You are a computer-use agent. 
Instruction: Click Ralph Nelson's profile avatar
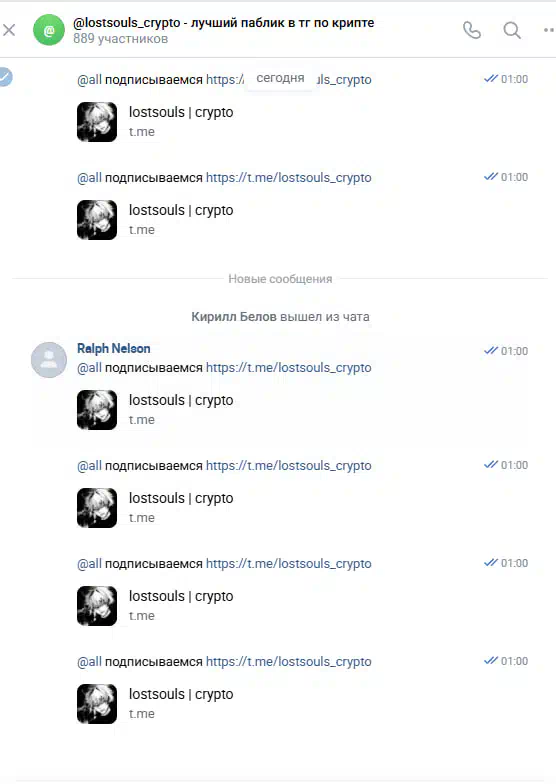point(49,360)
